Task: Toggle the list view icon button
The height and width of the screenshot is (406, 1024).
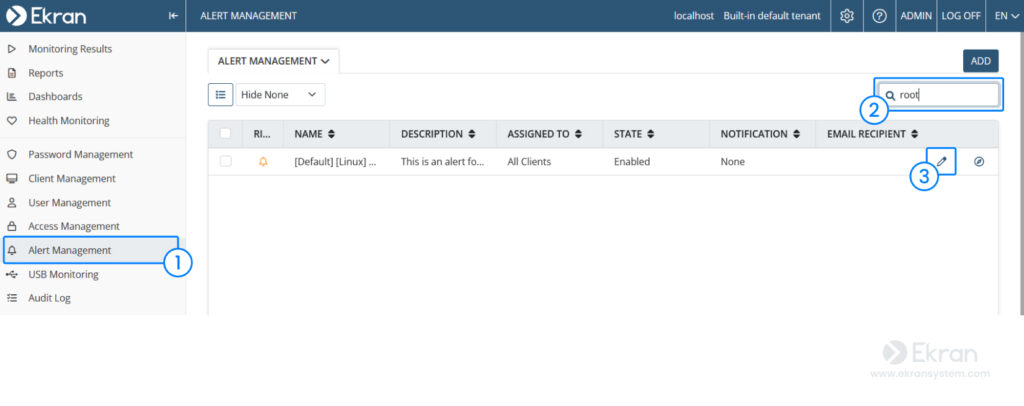Action: (x=220, y=95)
